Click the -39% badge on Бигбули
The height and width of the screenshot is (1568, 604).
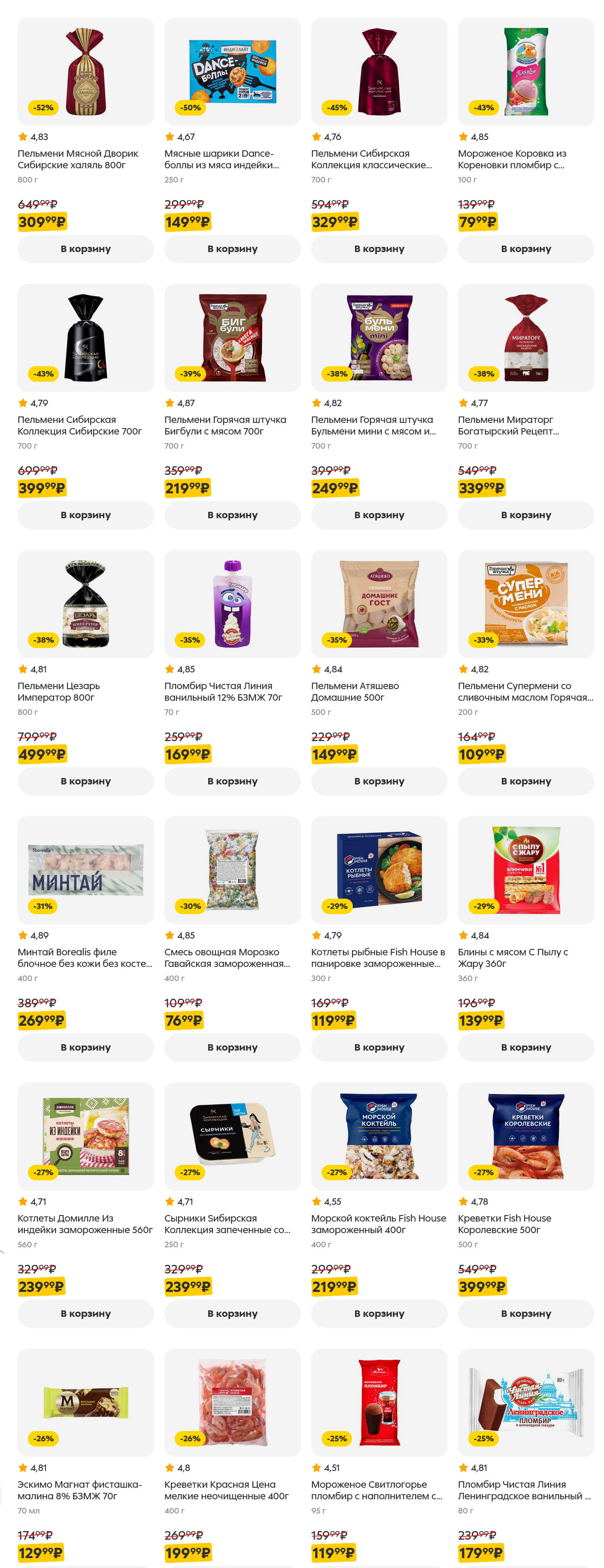point(190,374)
